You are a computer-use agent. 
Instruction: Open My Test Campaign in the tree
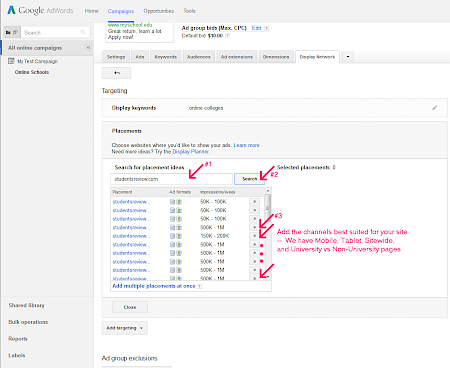[x=38, y=61]
